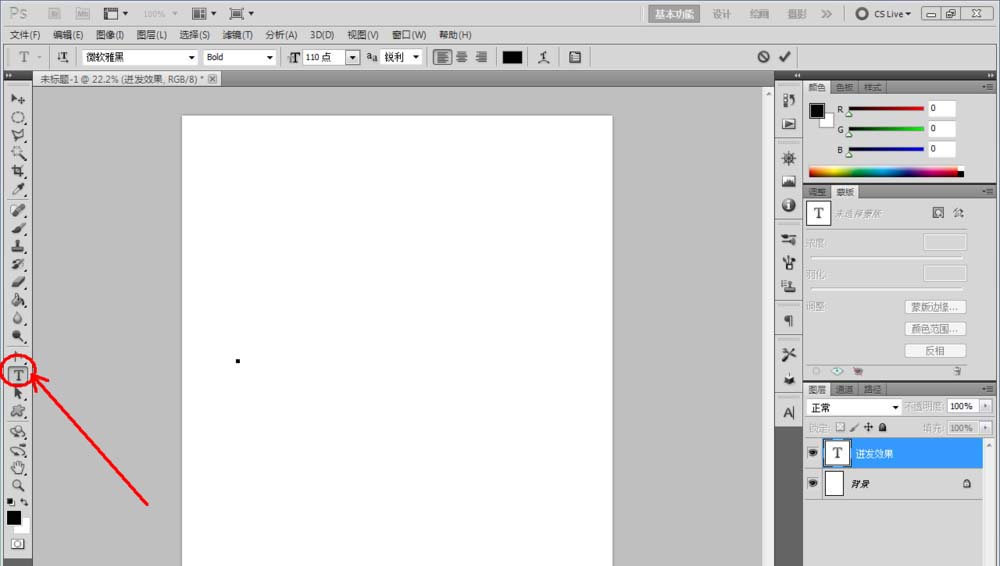The width and height of the screenshot is (1000, 566).
Task: Show more workspaces chevron
Action: (x=827, y=14)
